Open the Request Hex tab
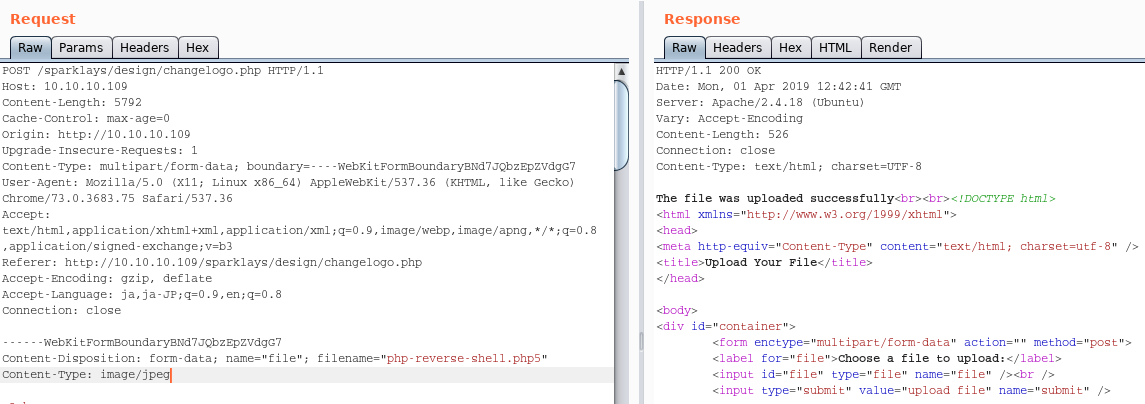Viewport: 1145px width, 404px height. pos(198,47)
